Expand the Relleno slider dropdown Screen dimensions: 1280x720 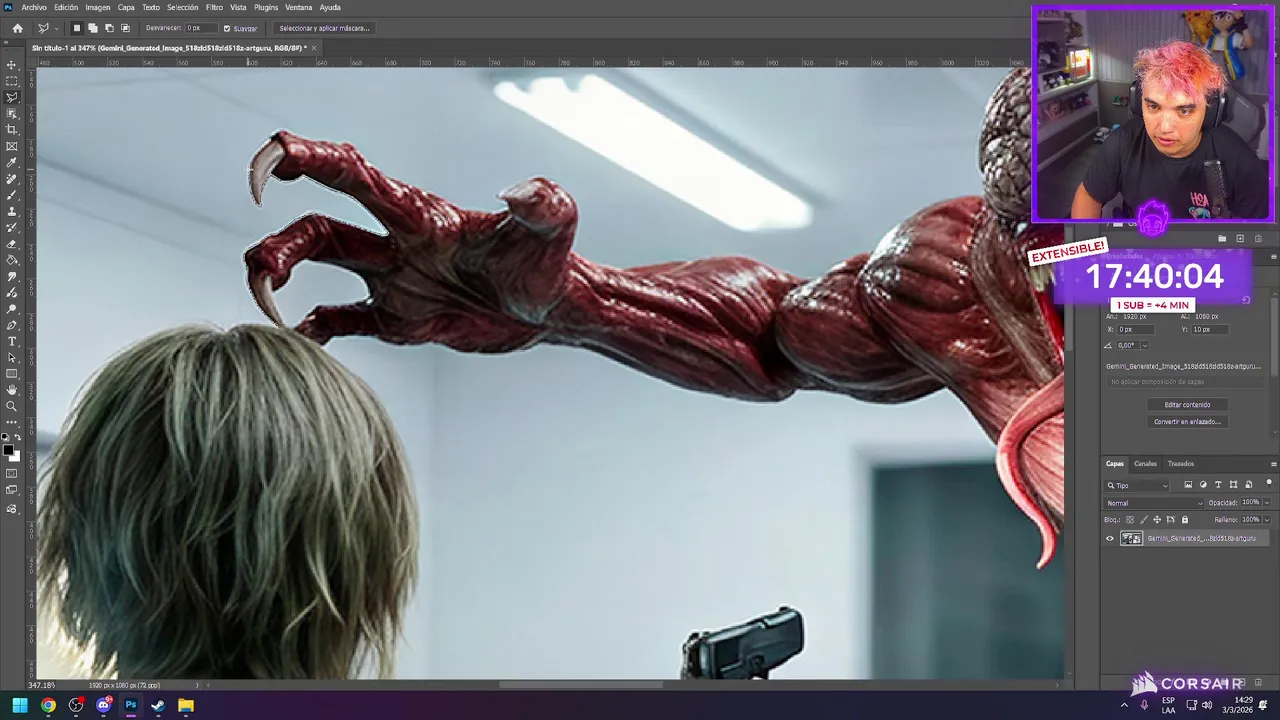(x=1267, y=520)
